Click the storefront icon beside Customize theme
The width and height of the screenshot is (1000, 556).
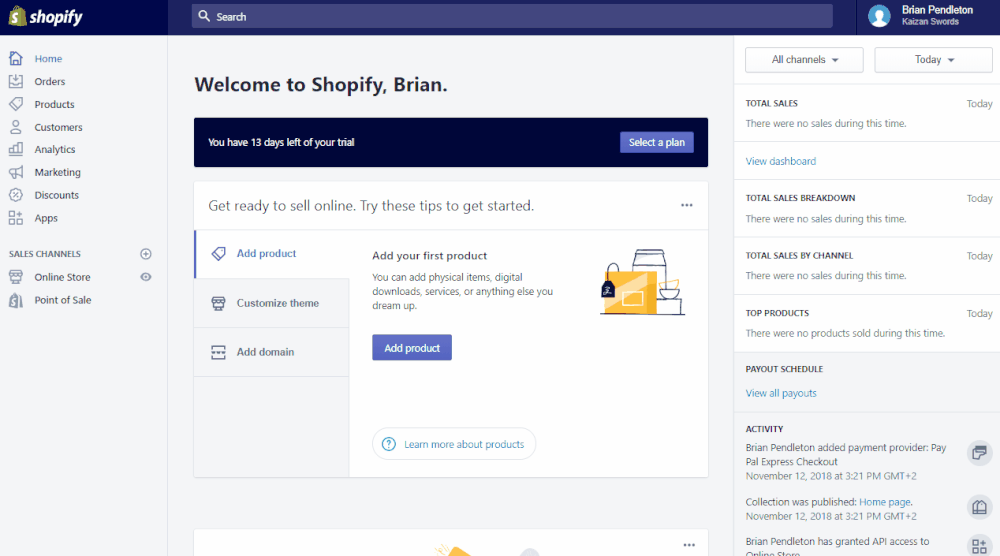pyautogui.click(x=218, y=303)
